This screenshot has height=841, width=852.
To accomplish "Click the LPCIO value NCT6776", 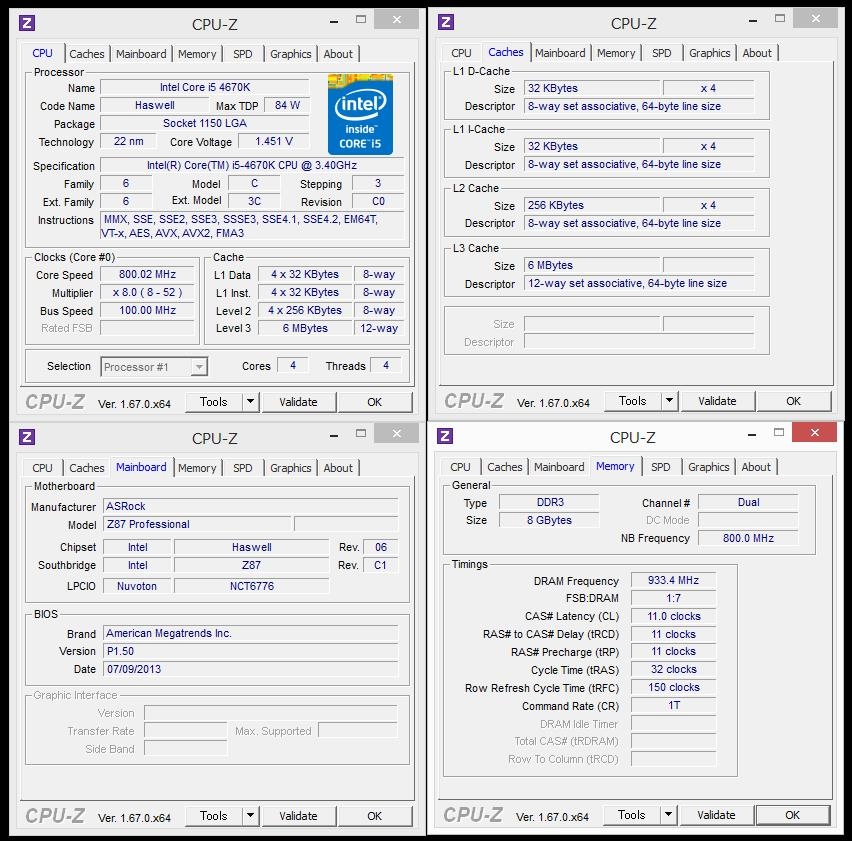I will click(x=252, y=586).
